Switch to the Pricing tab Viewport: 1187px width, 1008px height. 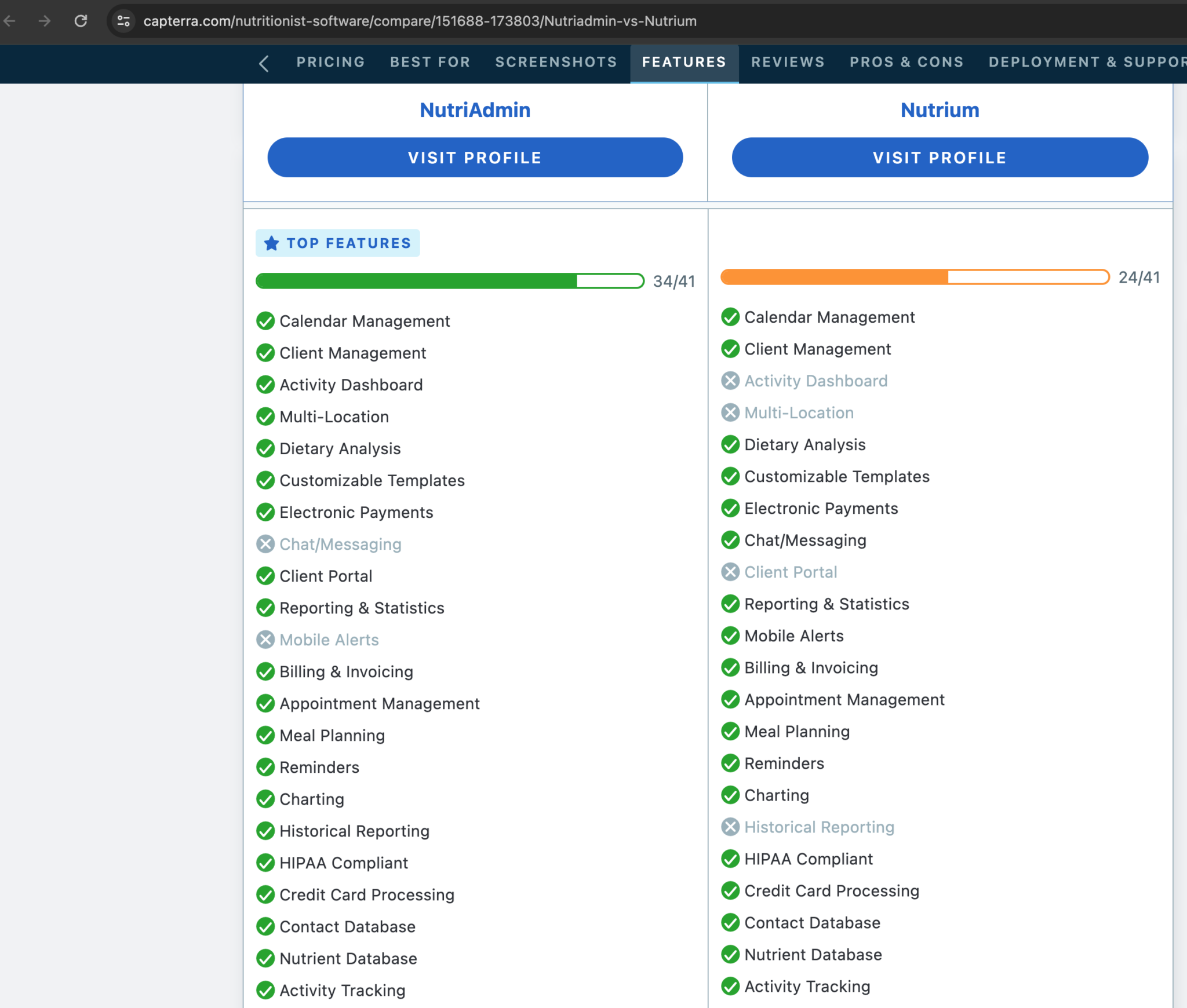coord(330,62)
